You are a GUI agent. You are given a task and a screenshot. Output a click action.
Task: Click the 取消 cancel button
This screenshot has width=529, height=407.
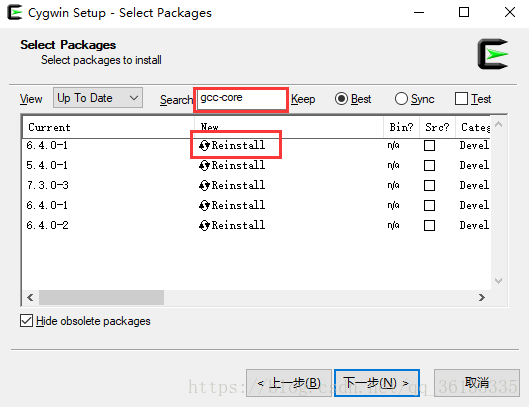click(x=476, y=383)
